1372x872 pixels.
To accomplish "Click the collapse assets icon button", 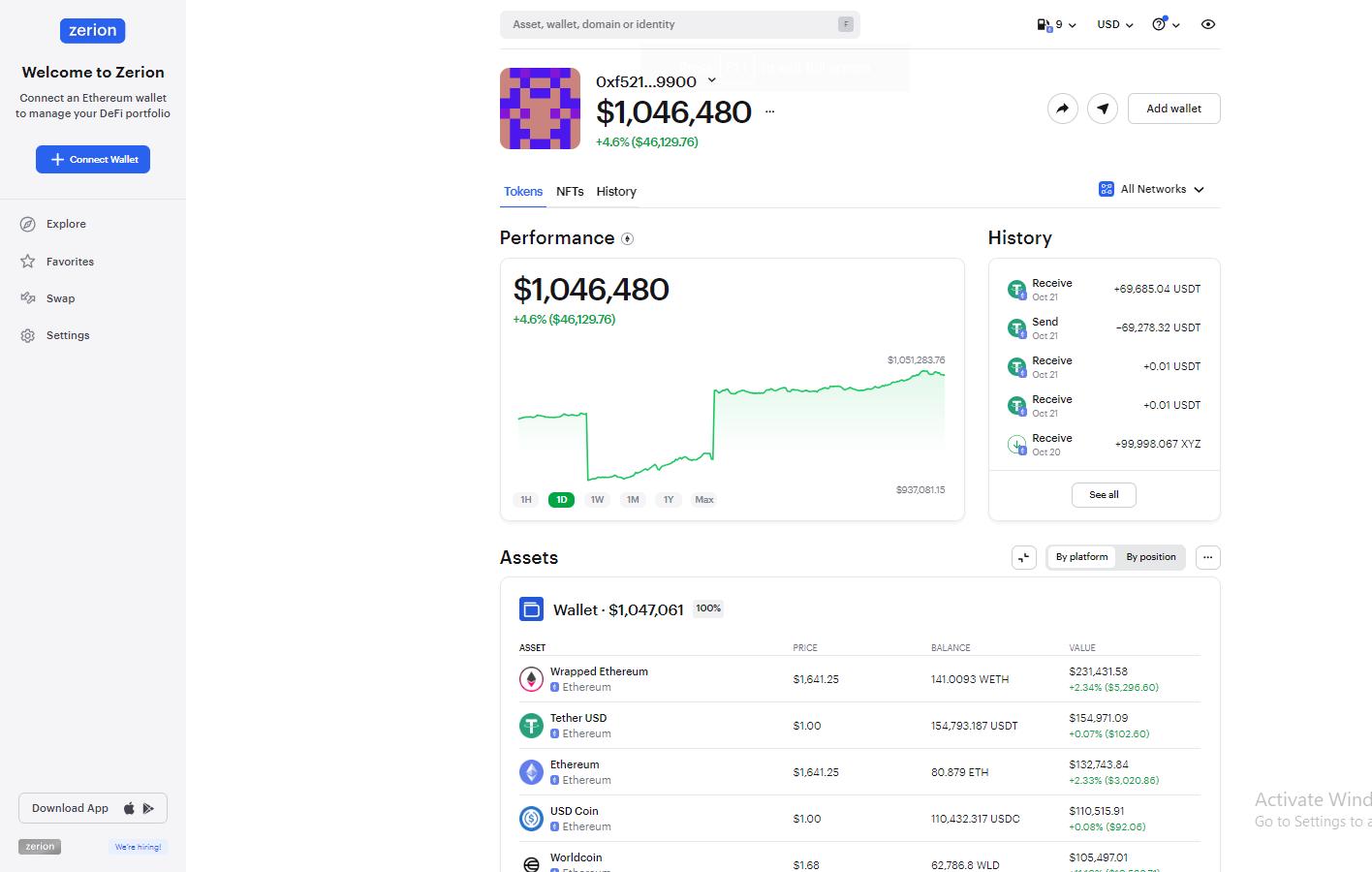I will [1024, 557].
